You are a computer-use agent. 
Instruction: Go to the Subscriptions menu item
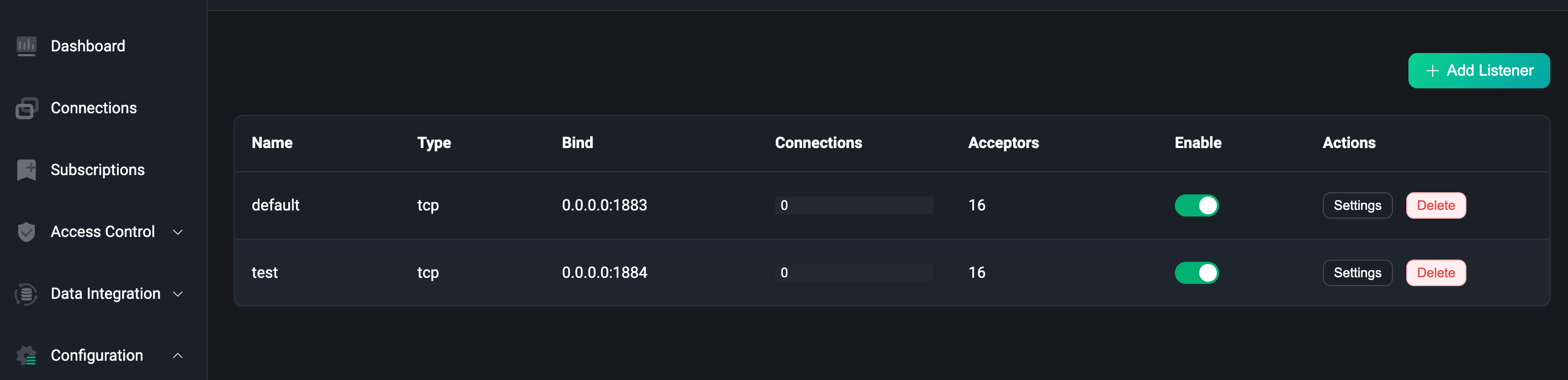(x=97, y=170)
